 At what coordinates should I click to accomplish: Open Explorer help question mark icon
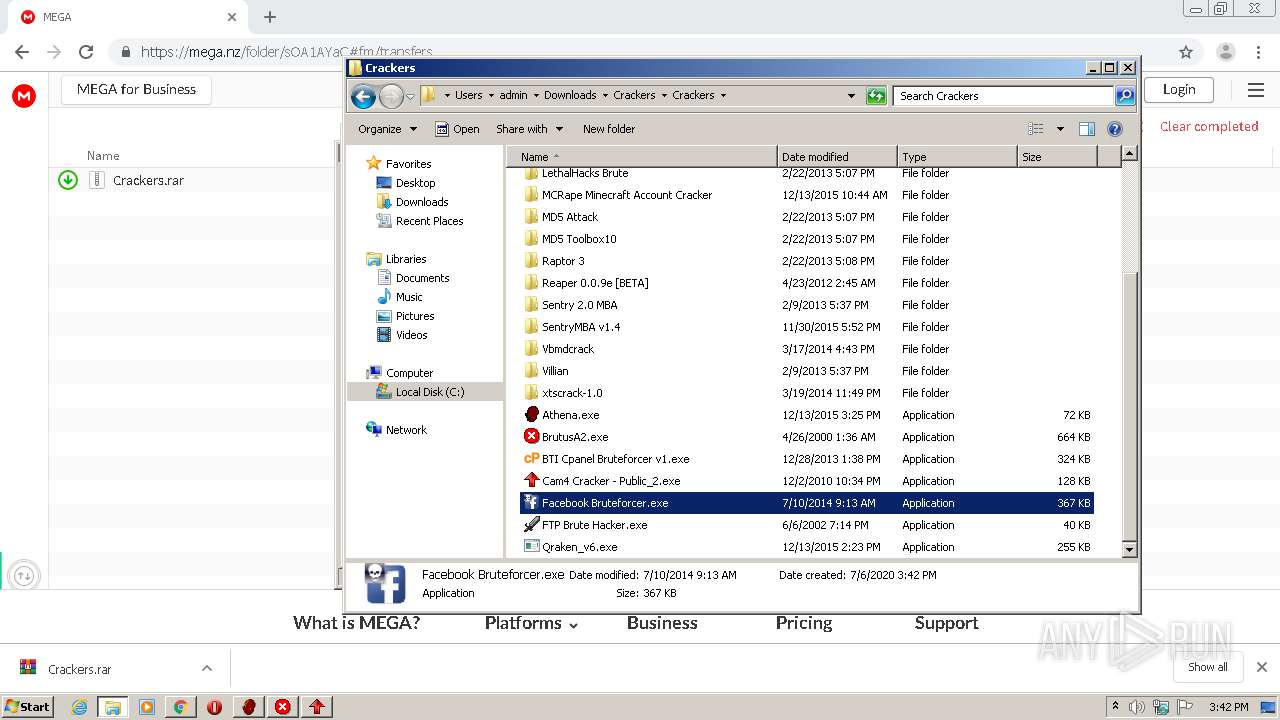[x=1115, y=129]
